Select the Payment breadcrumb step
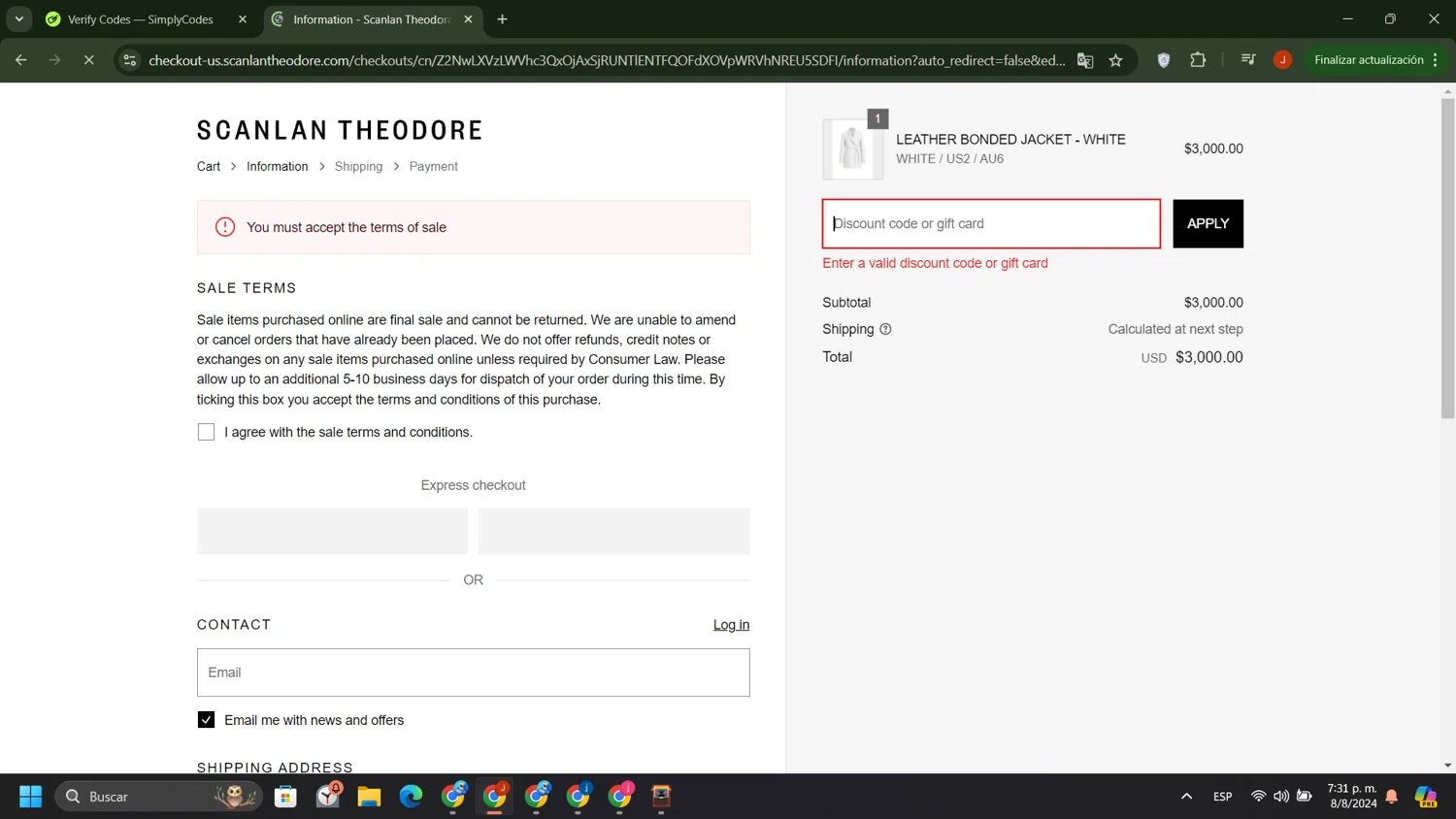Screen dimensions: 1456x819 [x=433, y=167]
